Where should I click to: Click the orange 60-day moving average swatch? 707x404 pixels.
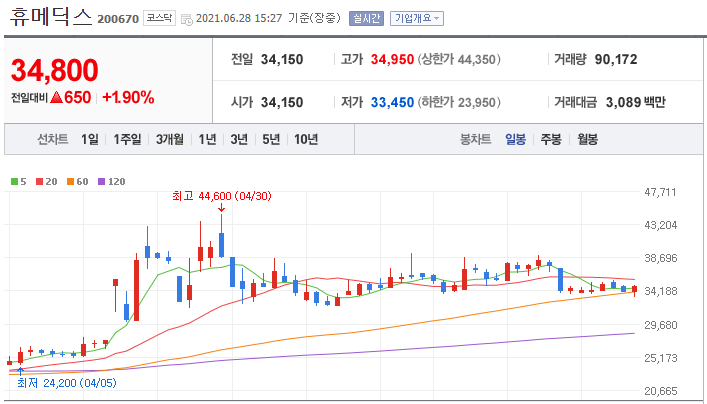[70, 182]
